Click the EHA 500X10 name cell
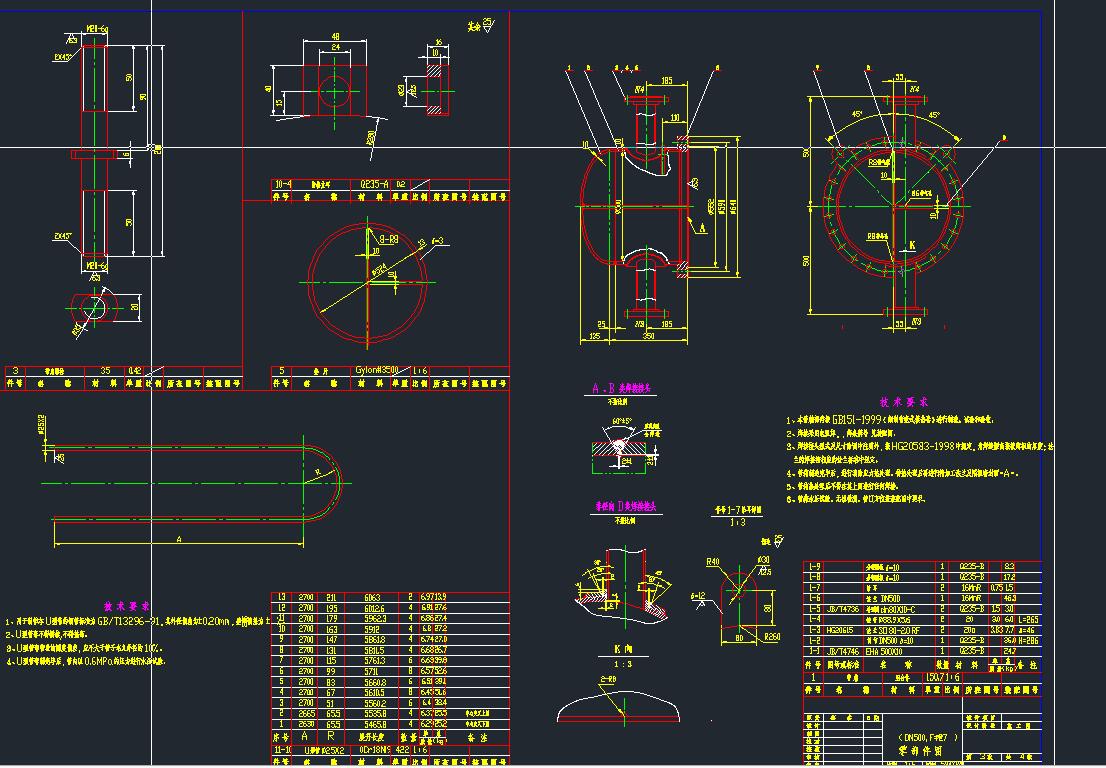 pos(884,652)
